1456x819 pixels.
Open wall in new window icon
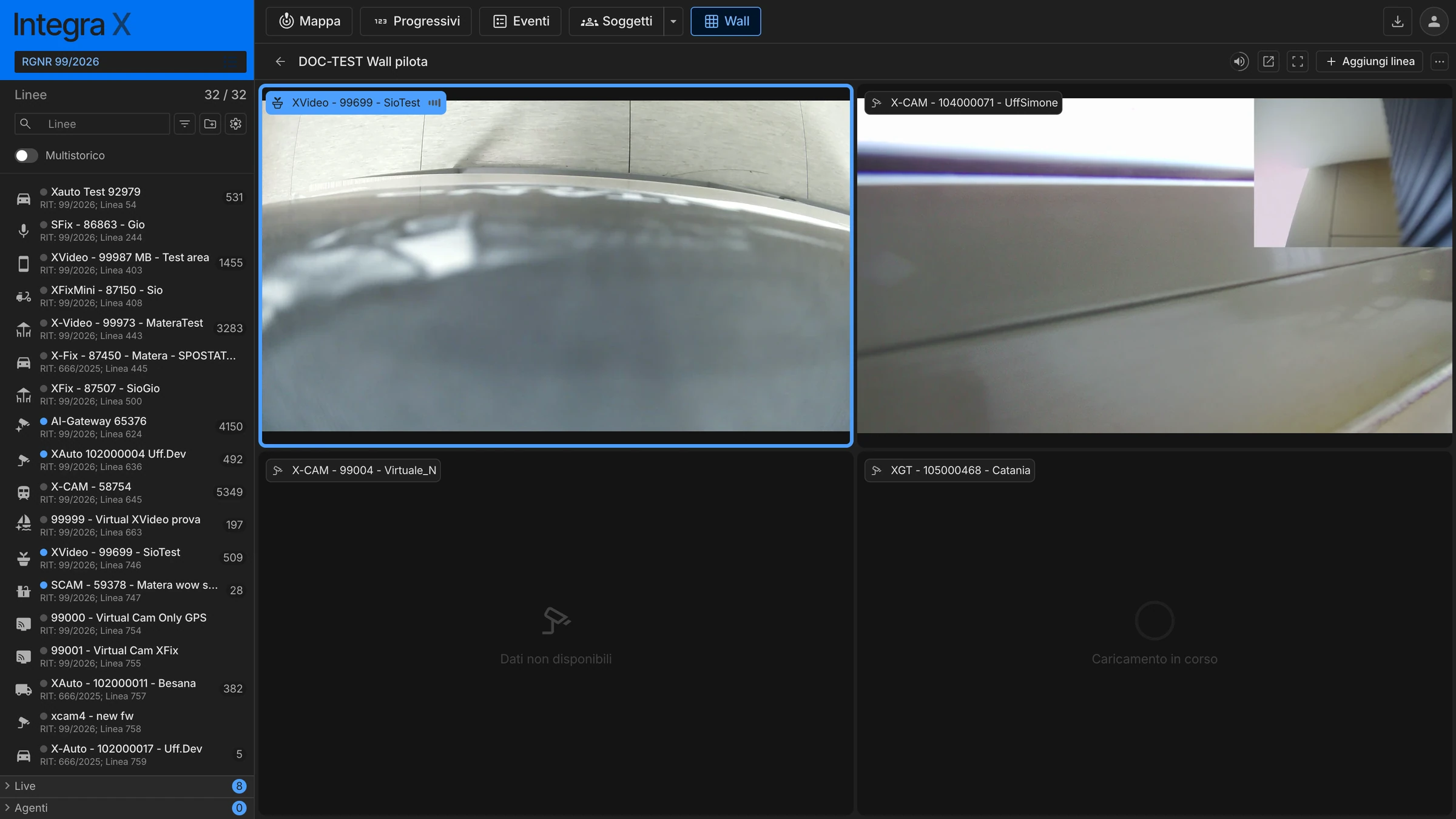(x=1268, y=61)
